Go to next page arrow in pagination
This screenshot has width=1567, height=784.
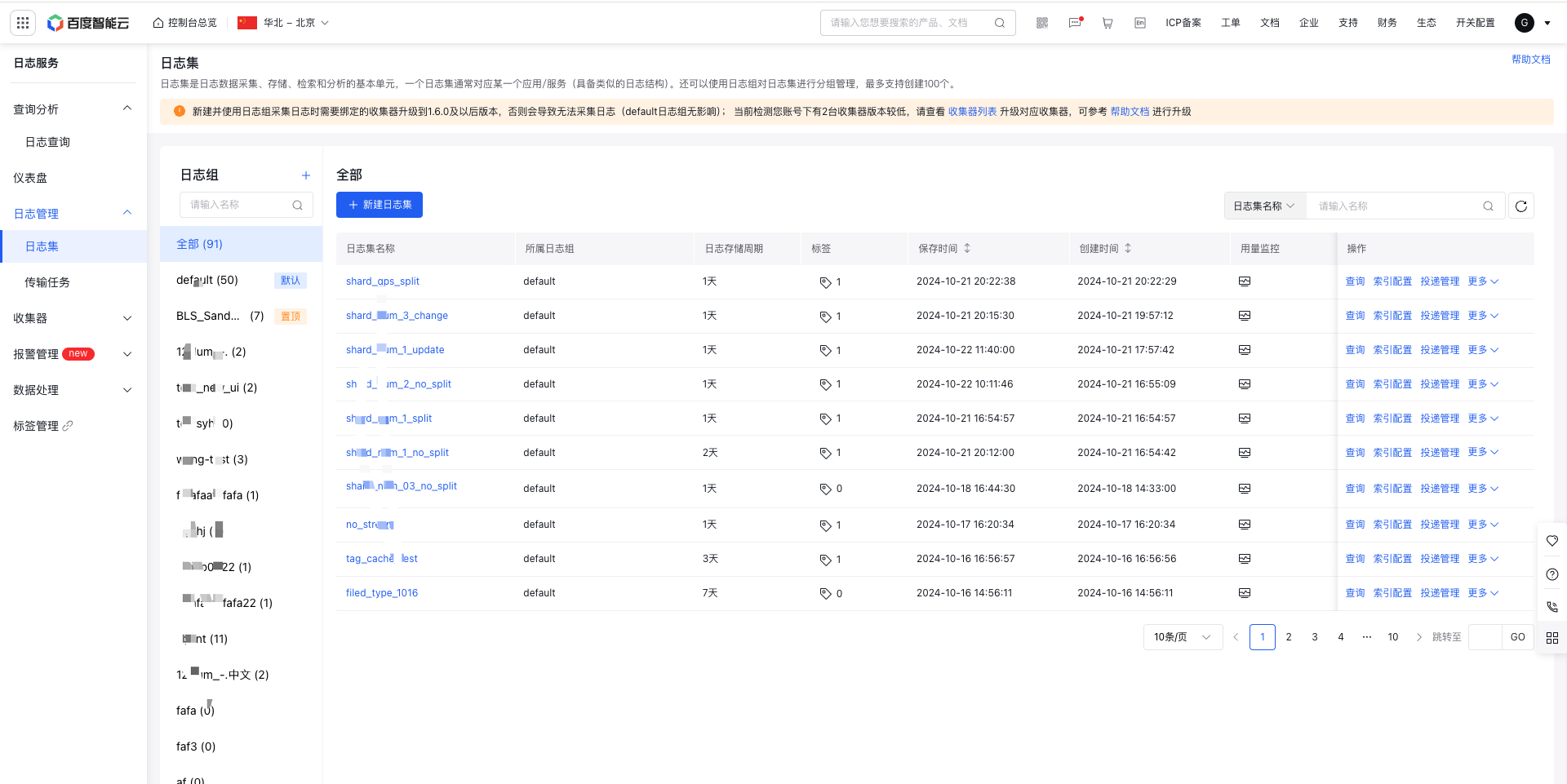(x=1419, y=637)
